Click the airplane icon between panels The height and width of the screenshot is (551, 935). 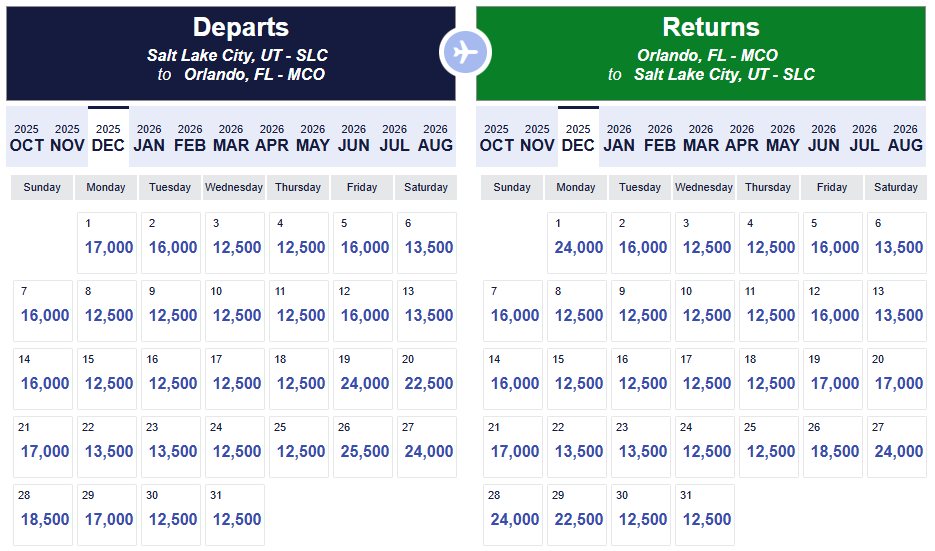(x=465, y=51)
